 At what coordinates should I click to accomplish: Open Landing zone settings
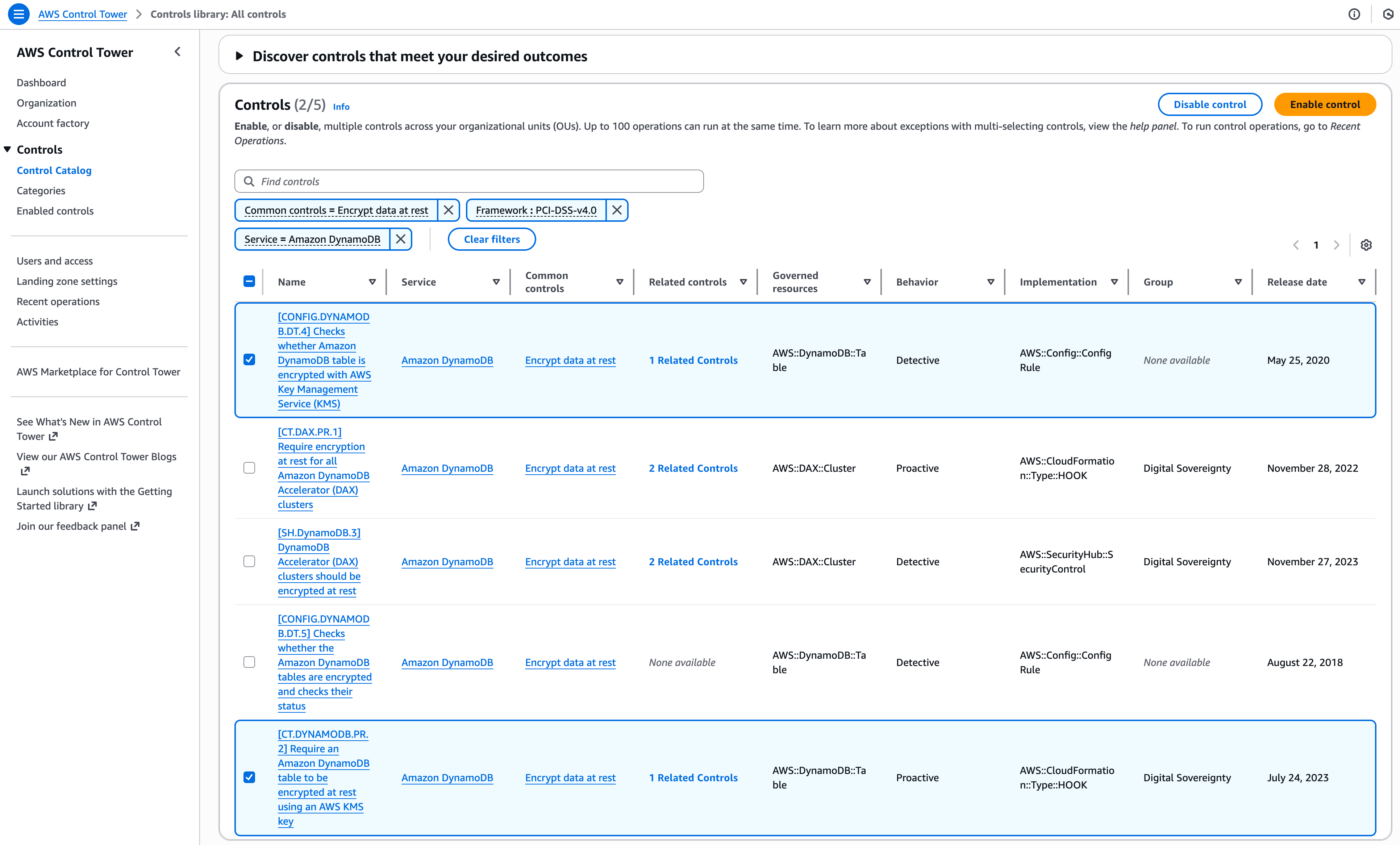pyautogui.click(x=67, y=281)
